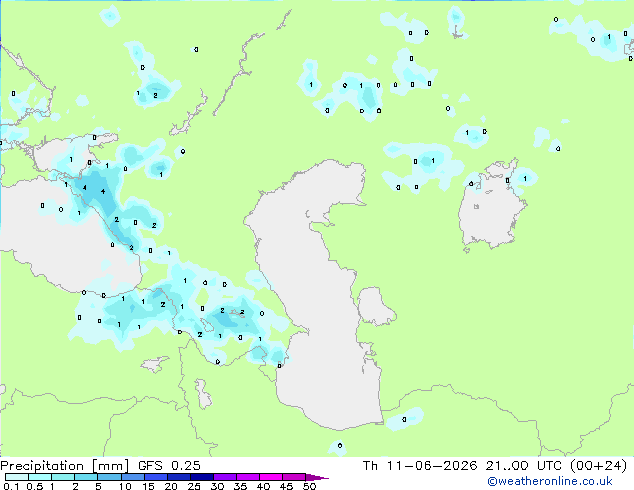Click the "10" legend scale label
This screenshot has width=634, height=490.
click(x=125, y=486)
